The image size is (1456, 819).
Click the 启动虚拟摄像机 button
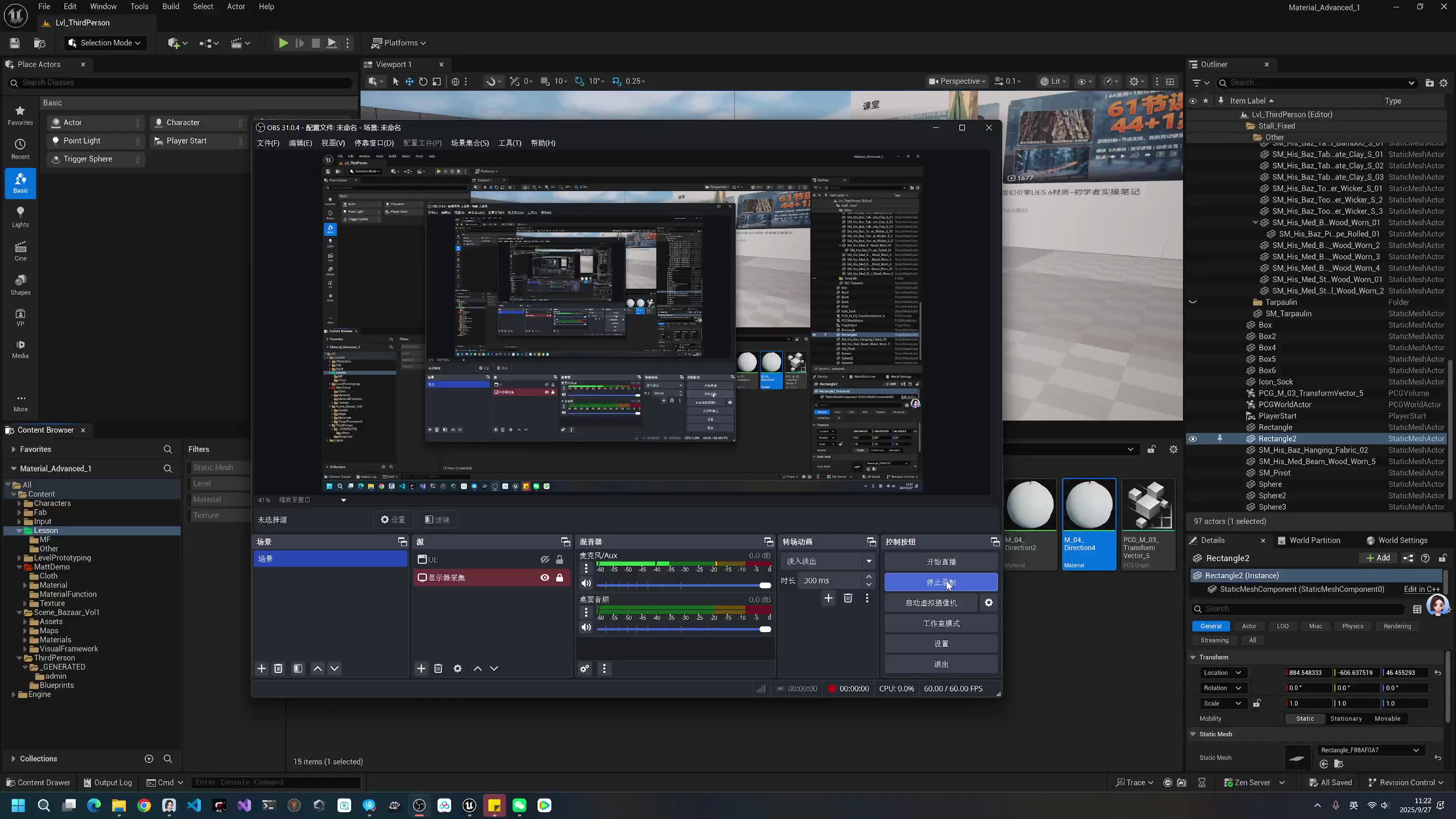[931, 603]
